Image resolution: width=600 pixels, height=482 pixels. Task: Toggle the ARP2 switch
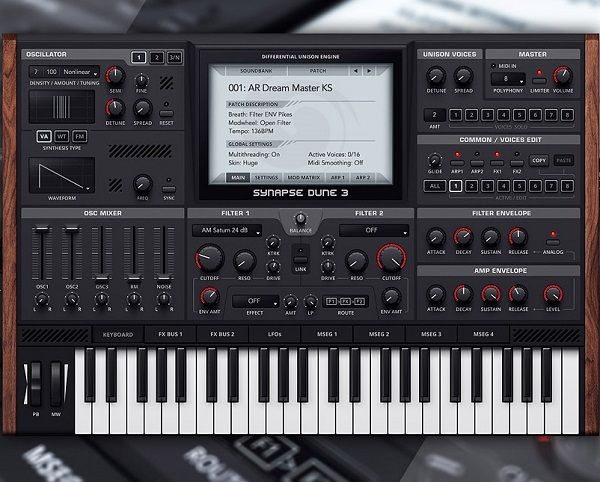pyautogui.click(x=477, y=163)
